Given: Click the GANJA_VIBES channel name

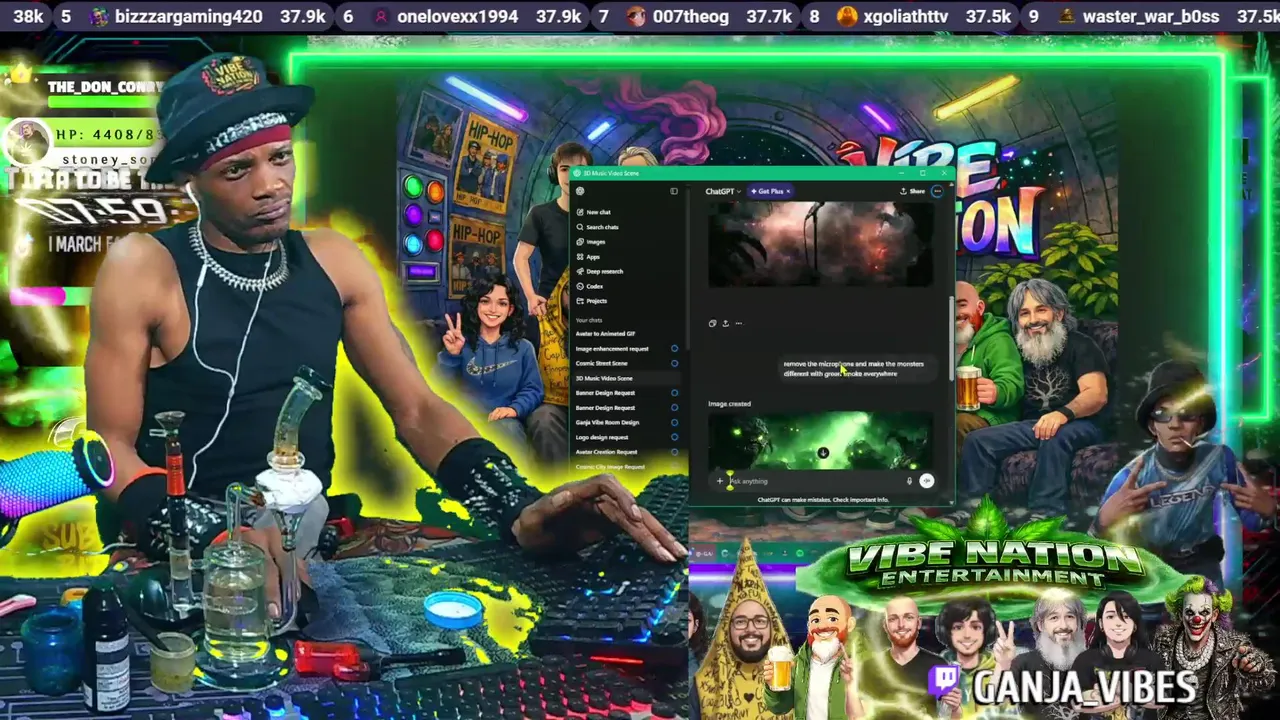Looking at the screenshot, I should coord(1085,687).
